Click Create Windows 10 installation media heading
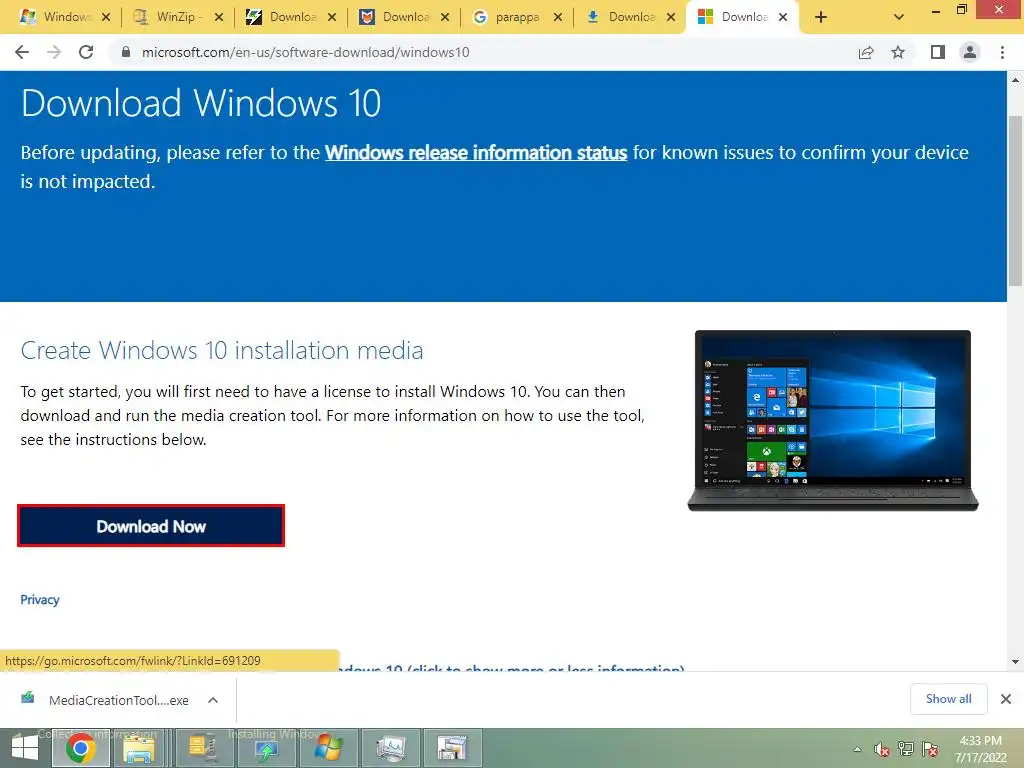The width and height of the screenshot is (1024, 768). pyautogui.click(x=222, y=351)
